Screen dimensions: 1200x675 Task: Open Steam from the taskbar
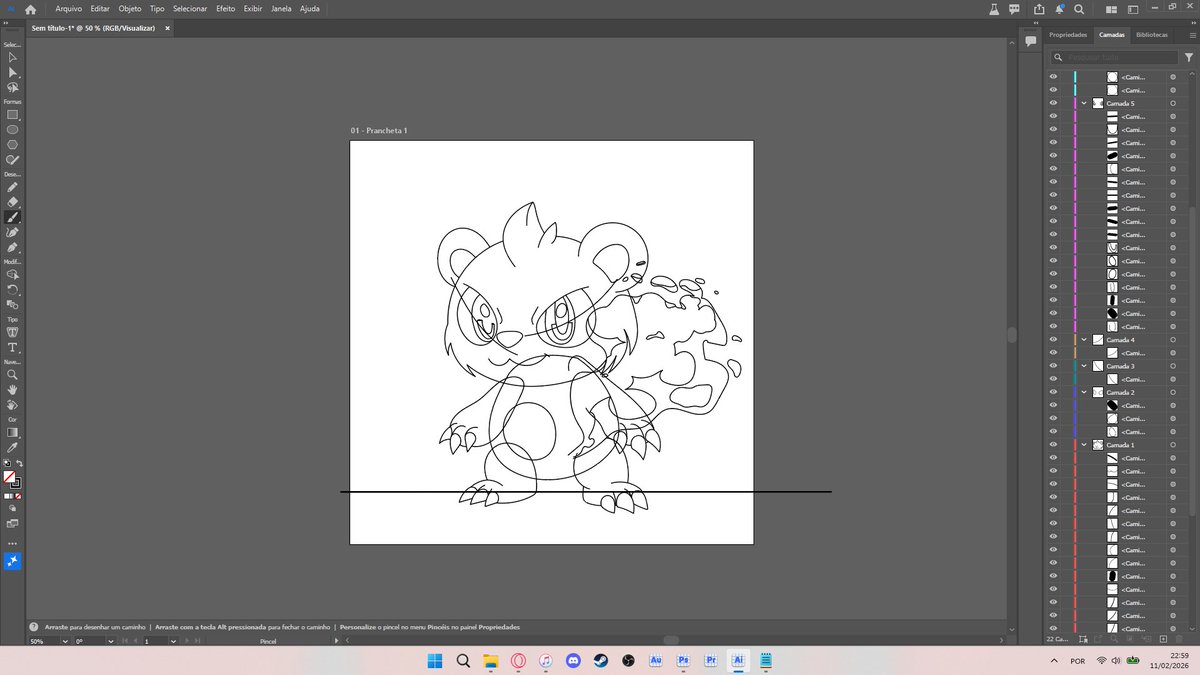pyautogui.click(x=600, y=661)
